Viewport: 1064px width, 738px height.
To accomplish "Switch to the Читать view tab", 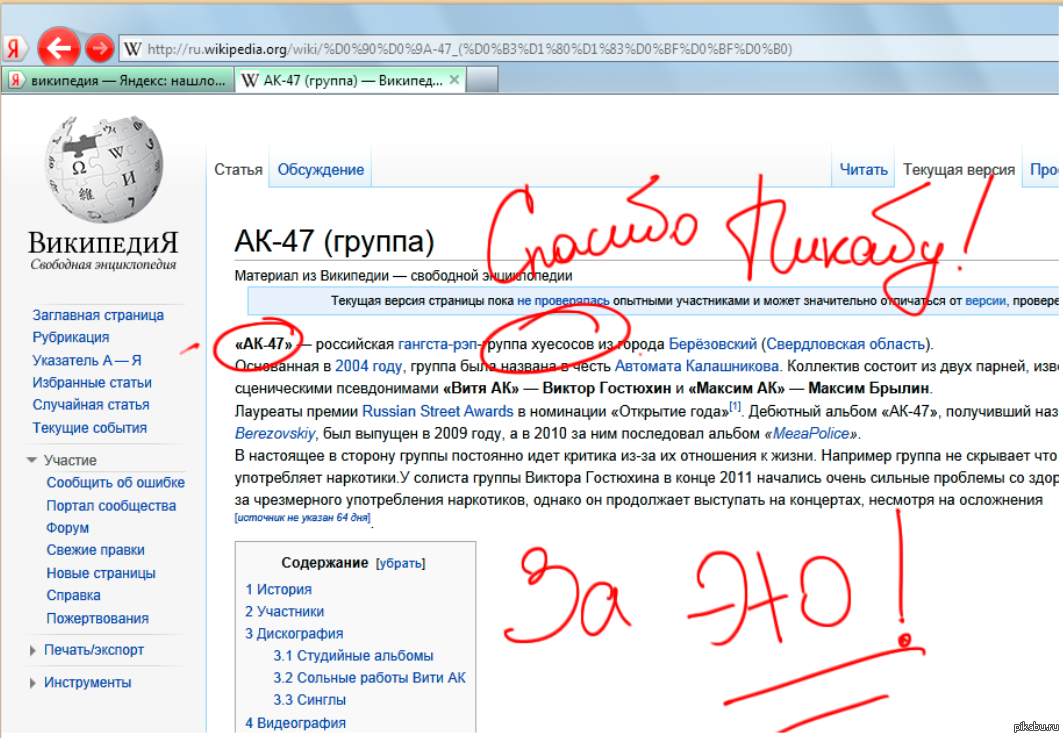I will click(x=863, y=170).
